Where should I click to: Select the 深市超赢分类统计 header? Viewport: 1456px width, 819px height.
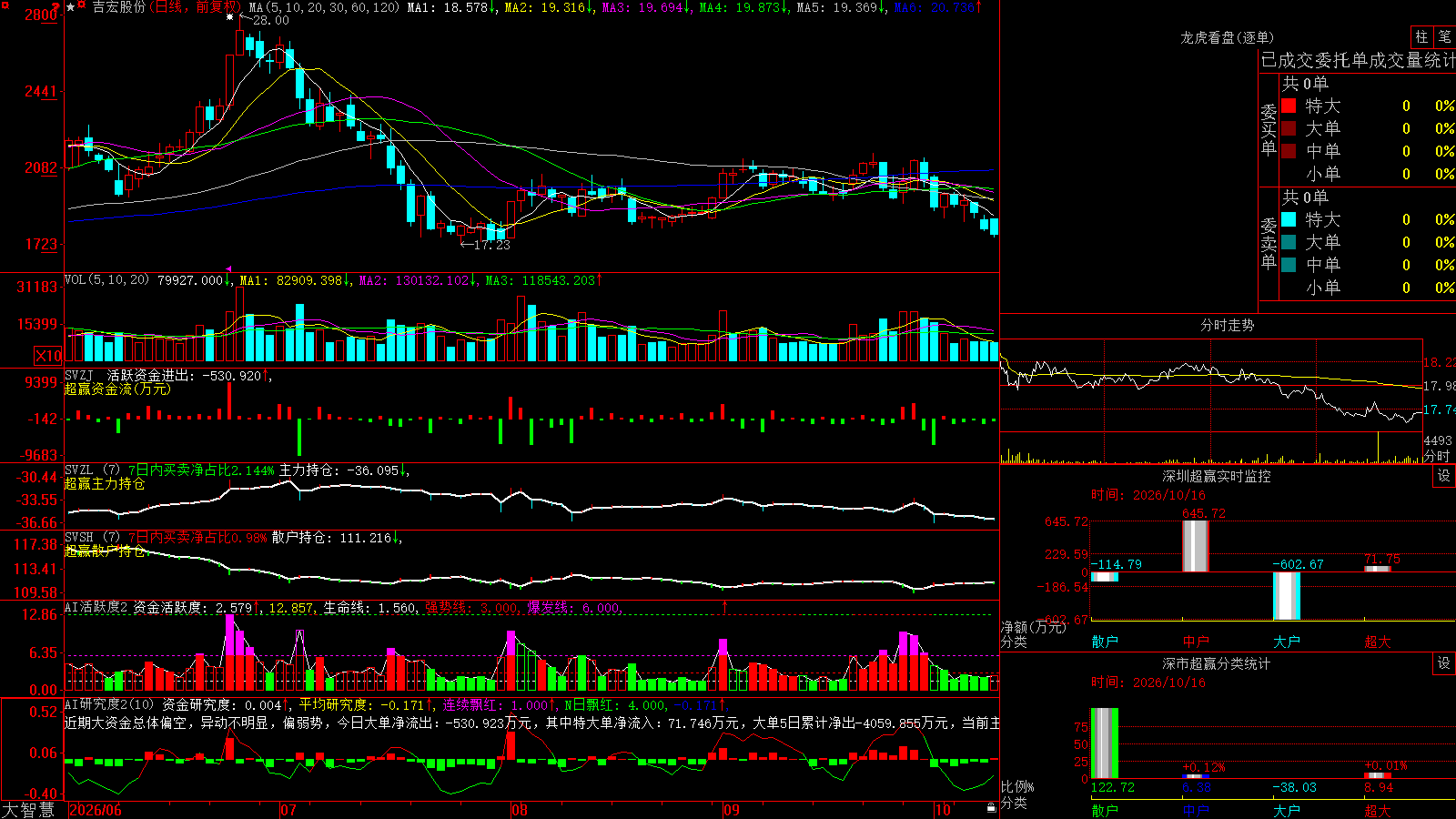[x=1217, y=663]
